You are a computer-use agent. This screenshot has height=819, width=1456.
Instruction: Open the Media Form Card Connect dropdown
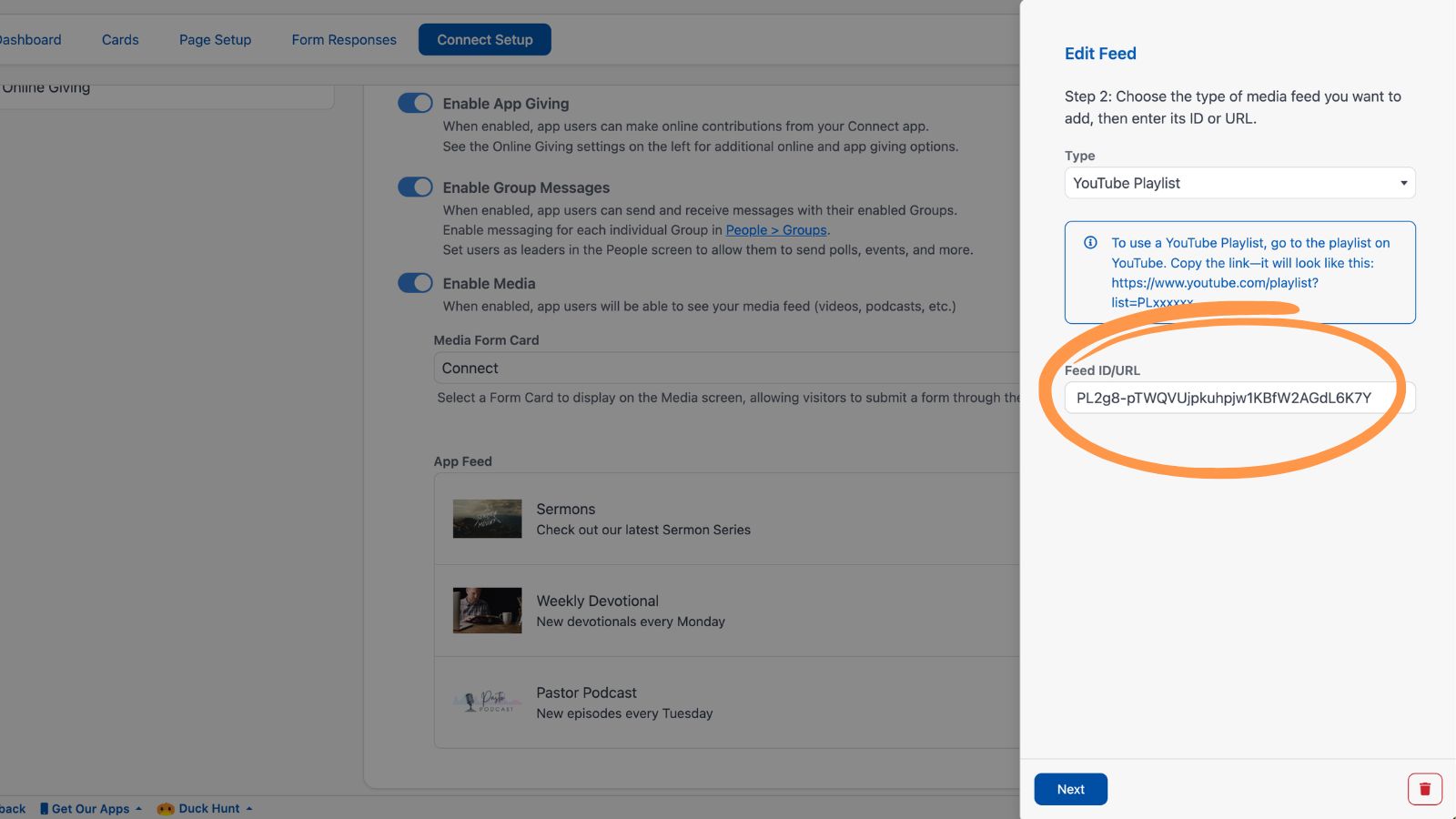[x=726, y=368]
